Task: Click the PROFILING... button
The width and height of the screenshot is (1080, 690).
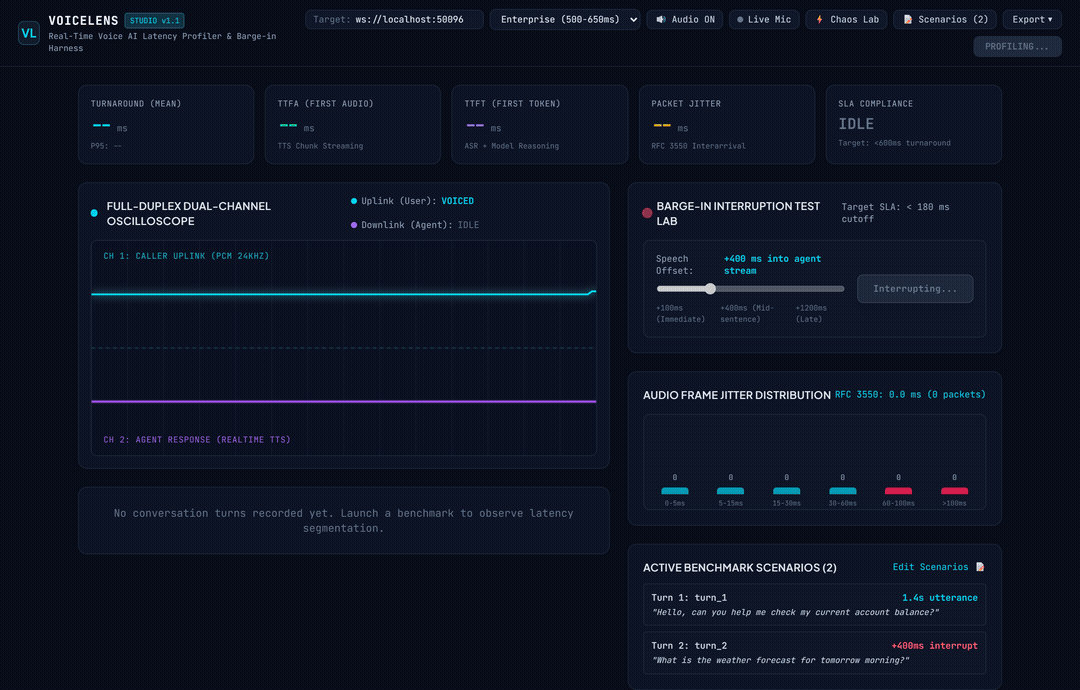Action: coord(1017,47)
